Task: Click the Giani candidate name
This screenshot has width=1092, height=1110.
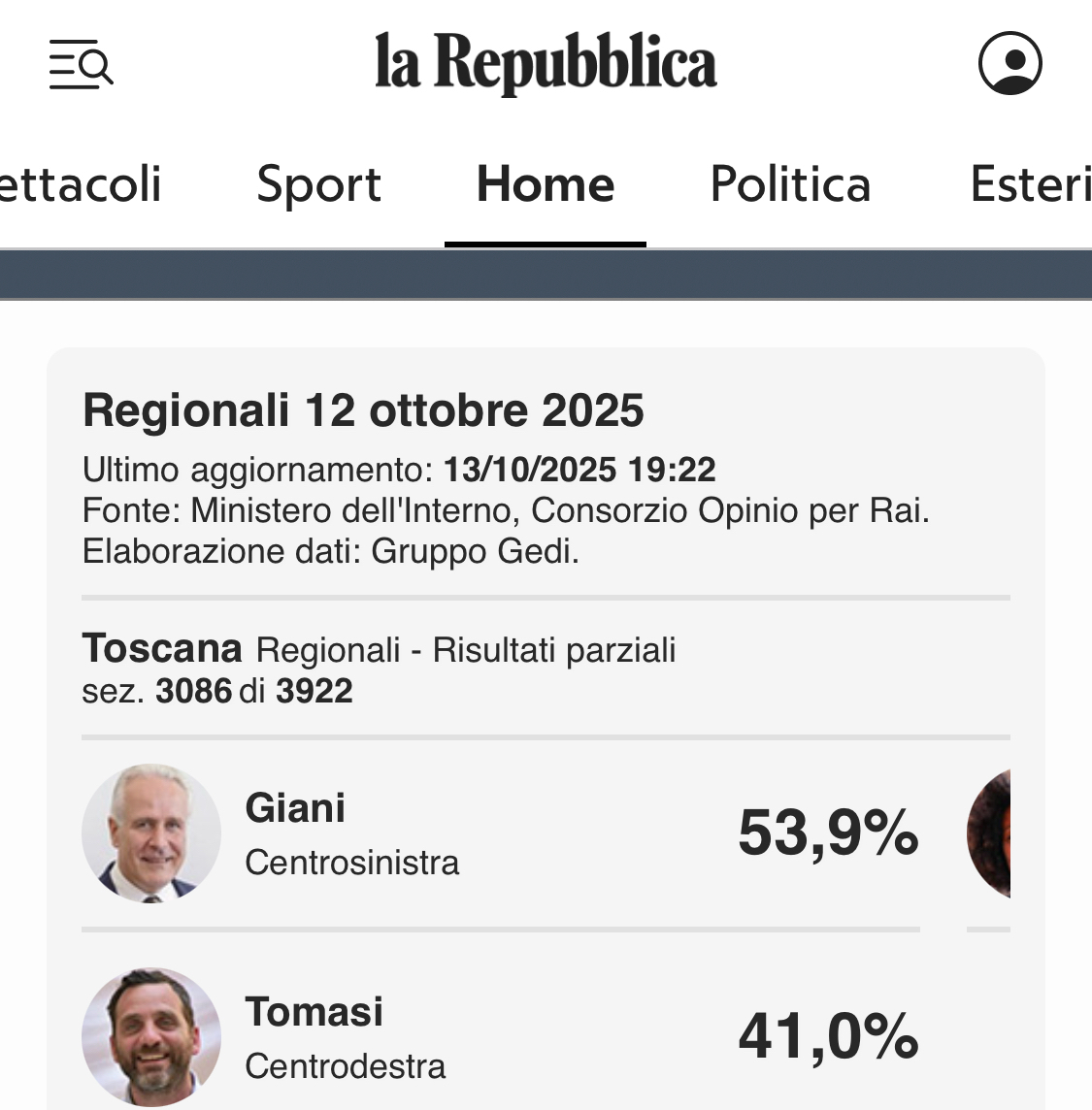Action: click(295, 808)
